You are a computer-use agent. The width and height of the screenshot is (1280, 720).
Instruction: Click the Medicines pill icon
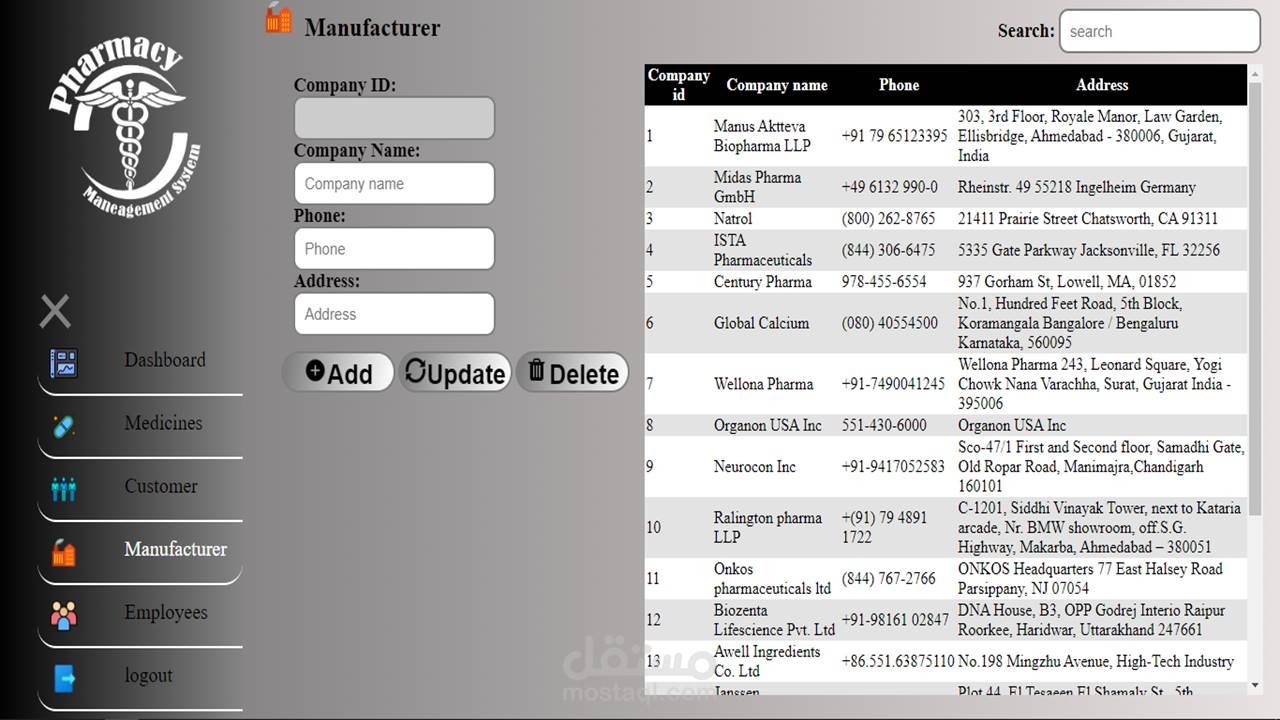pos(64,427)
